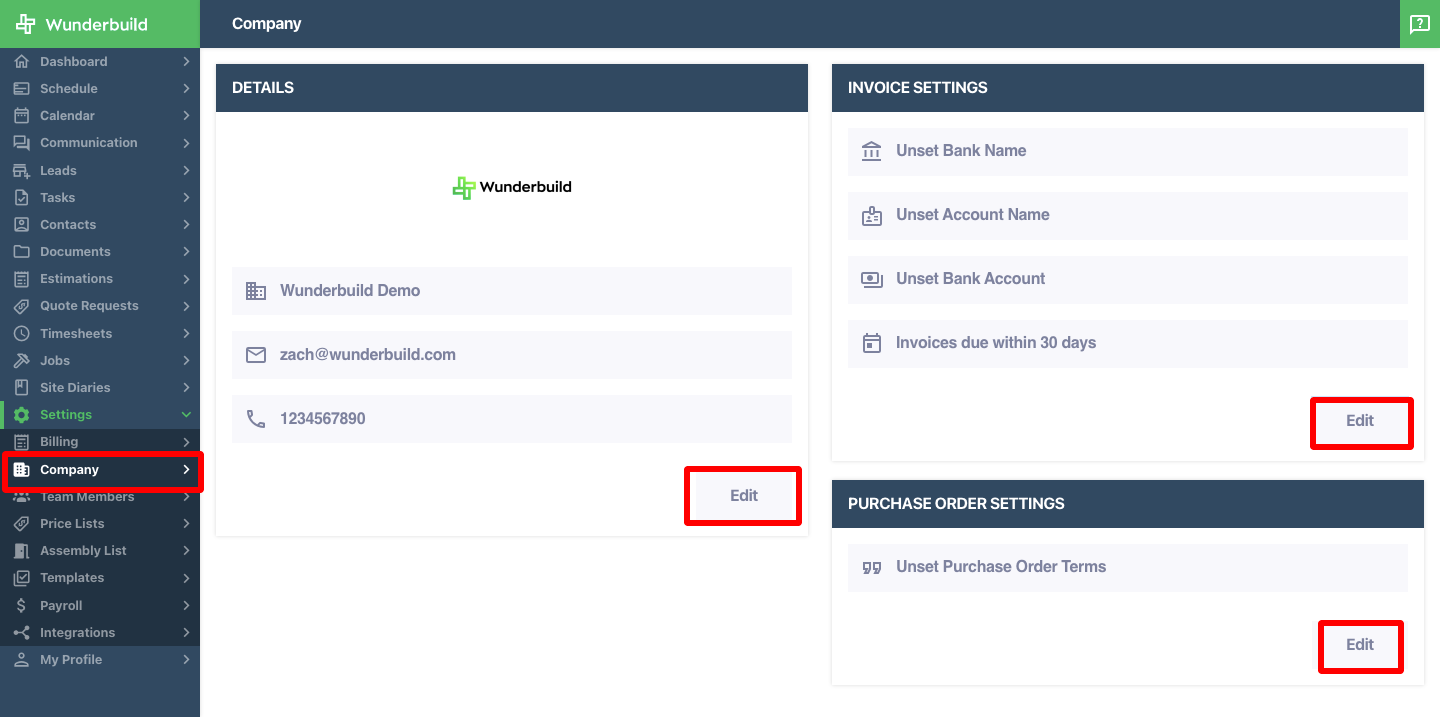Viewport: 1440px width, 717px height.
Task: Click the Billing sidebar icon
Action: 21,442
